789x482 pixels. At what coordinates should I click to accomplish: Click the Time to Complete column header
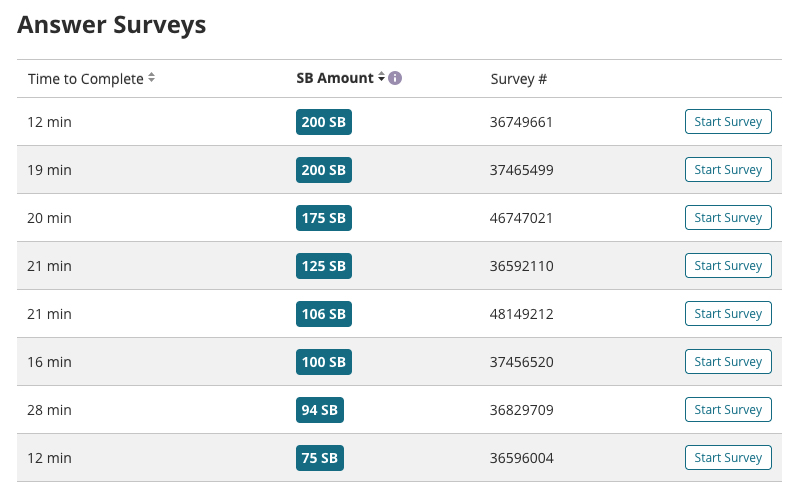[x=85, y=79]
